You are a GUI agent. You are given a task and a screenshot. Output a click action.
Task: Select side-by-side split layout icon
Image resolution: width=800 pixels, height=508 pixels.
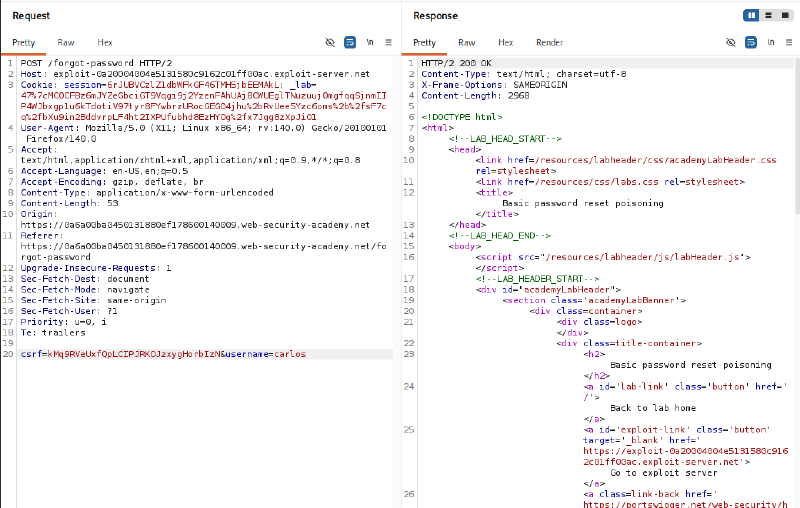tap(752, 15)
